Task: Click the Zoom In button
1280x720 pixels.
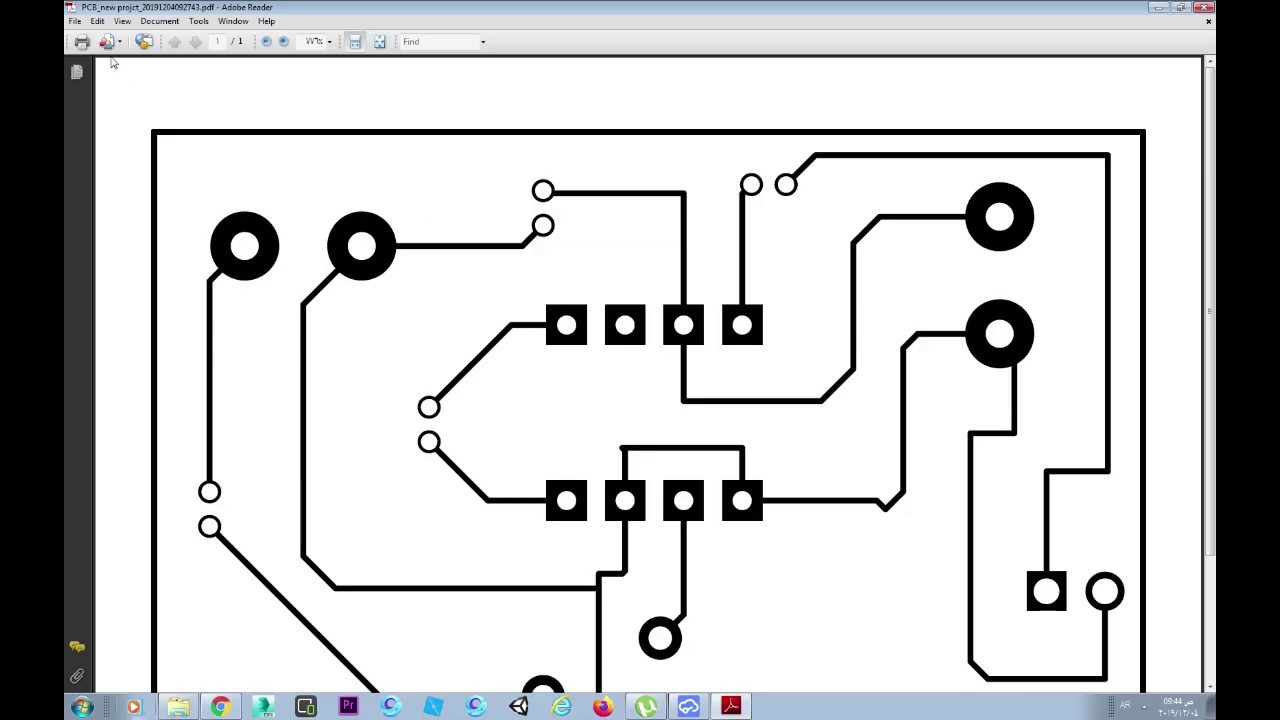Action: (283, 42)
